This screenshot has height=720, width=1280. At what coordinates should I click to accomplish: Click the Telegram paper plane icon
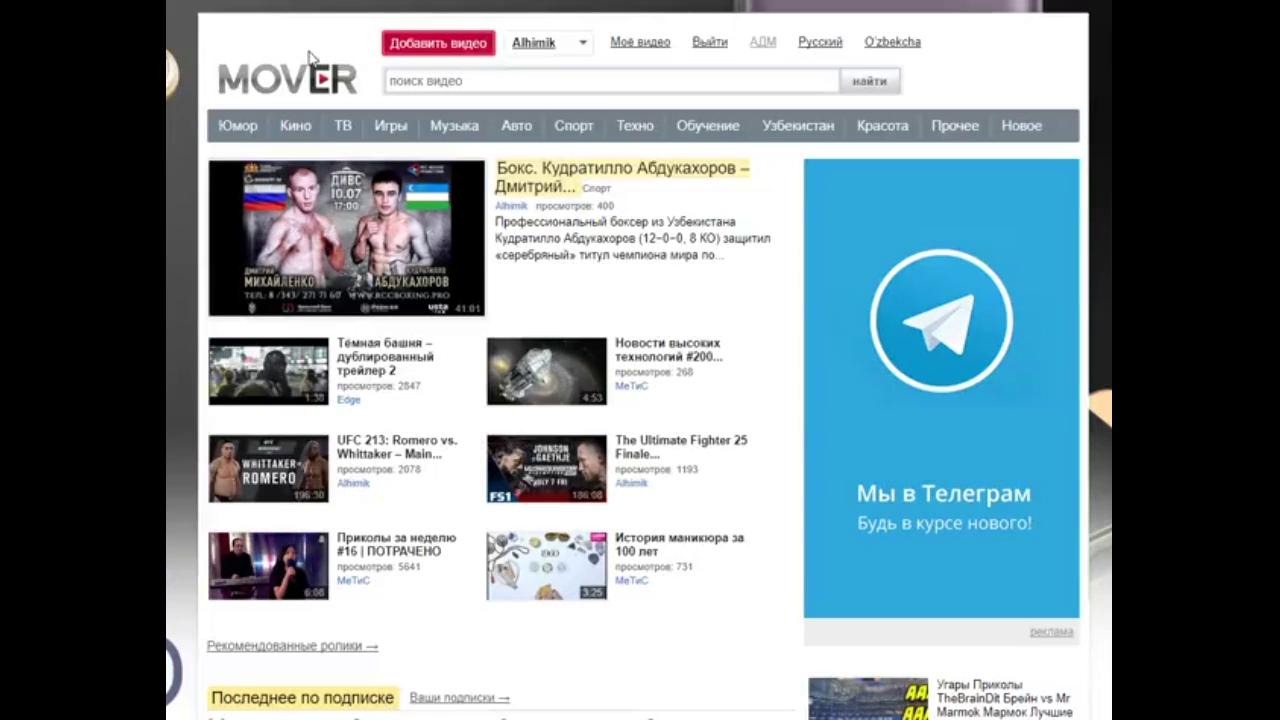941,321
